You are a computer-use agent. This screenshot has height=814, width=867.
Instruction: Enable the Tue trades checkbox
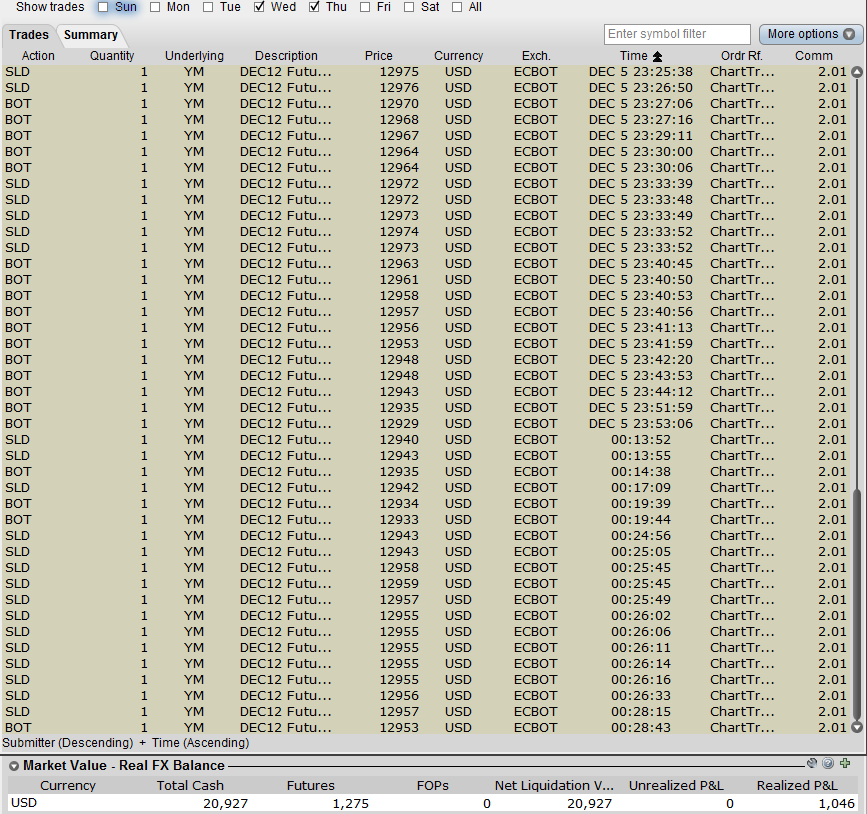[x=208, y=7]
